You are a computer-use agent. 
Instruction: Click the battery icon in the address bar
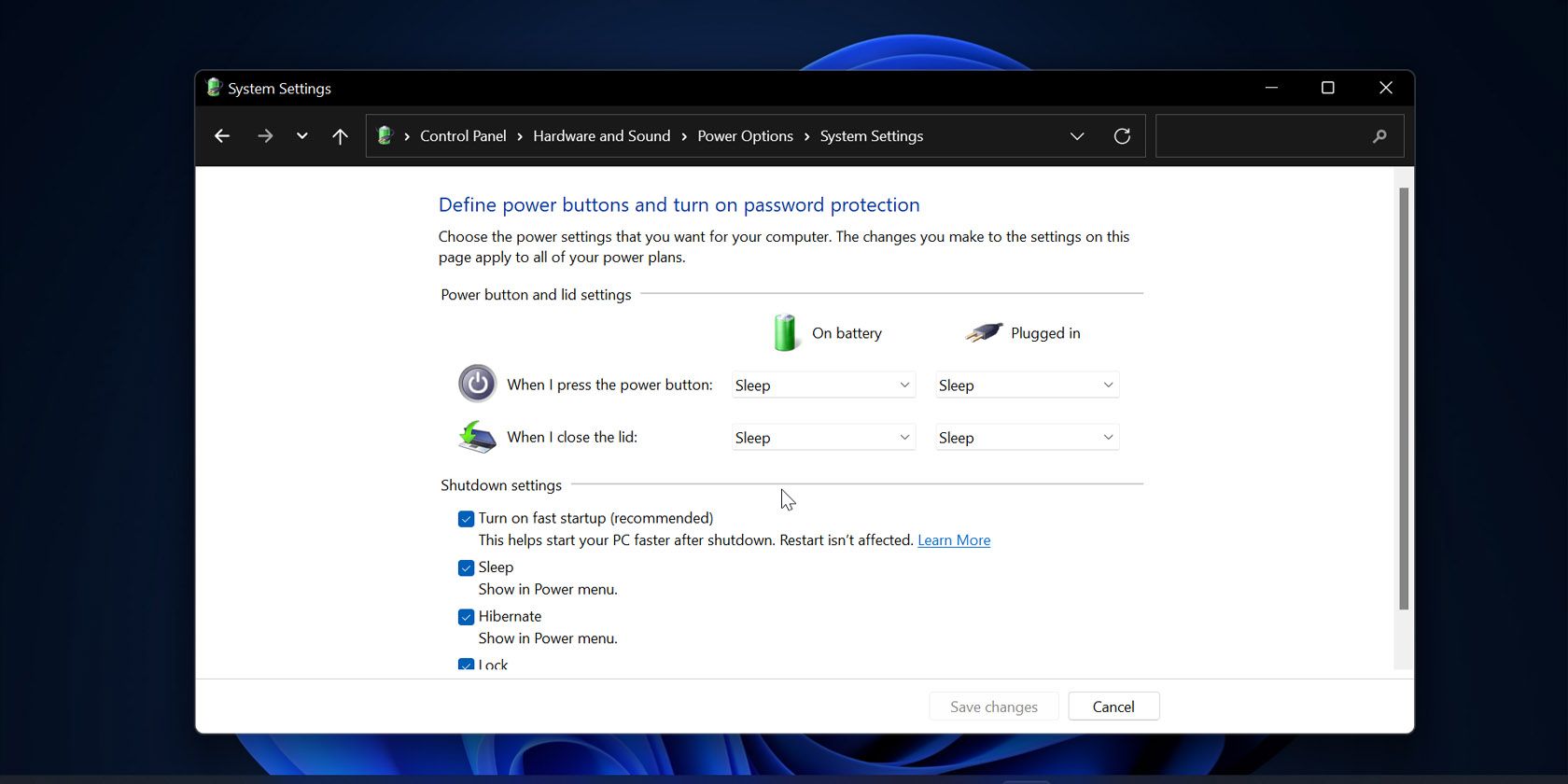pyautogui.click(x=385, y=136)
